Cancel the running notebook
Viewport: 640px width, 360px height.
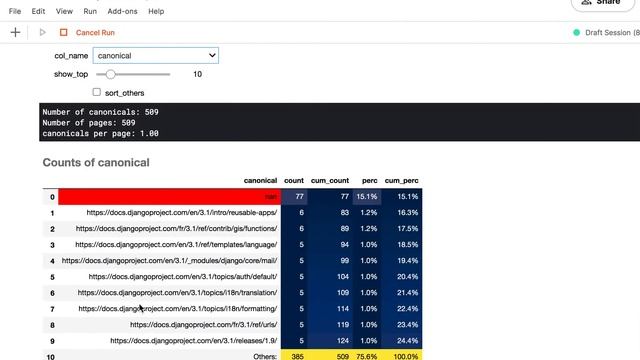coord(95,33)
